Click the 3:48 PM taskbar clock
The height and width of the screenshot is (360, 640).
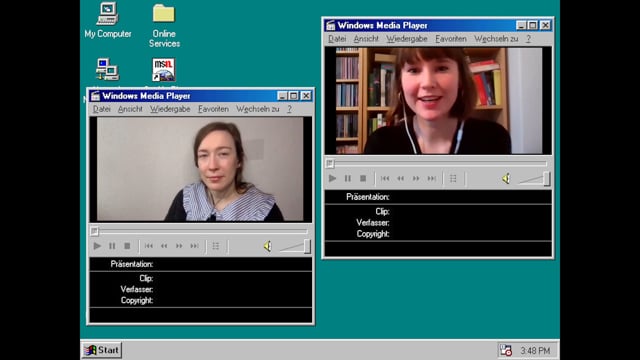pos(535,351)
